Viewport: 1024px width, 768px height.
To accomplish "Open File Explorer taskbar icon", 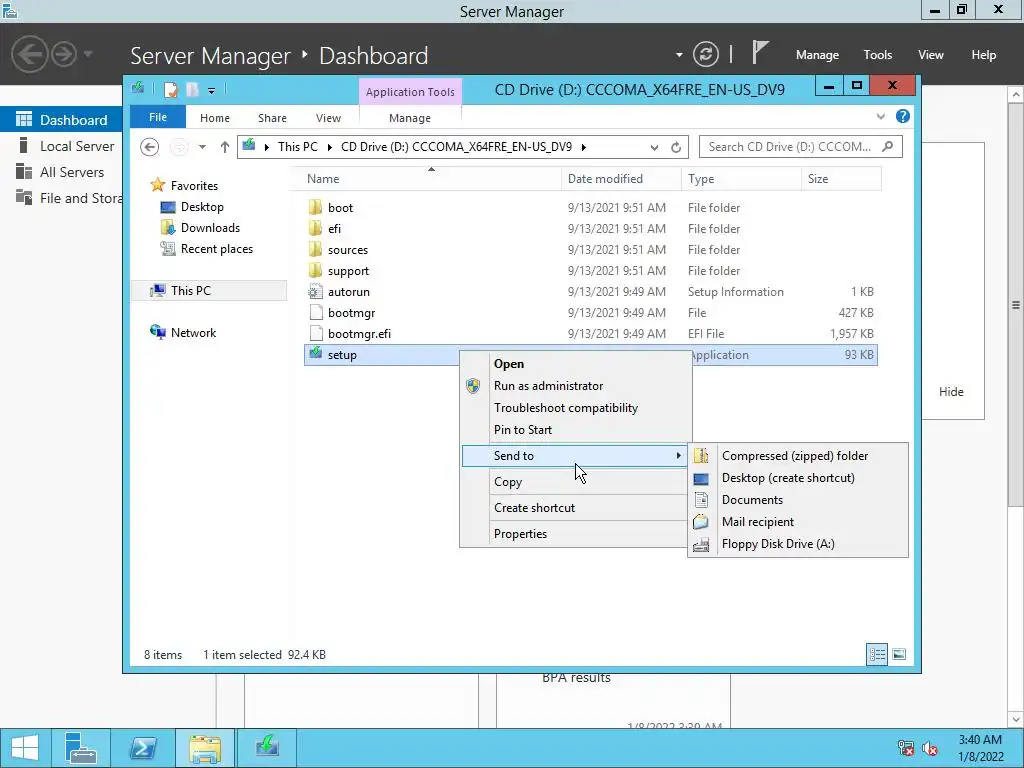I will pyautogui.click(x=205, y=748).
